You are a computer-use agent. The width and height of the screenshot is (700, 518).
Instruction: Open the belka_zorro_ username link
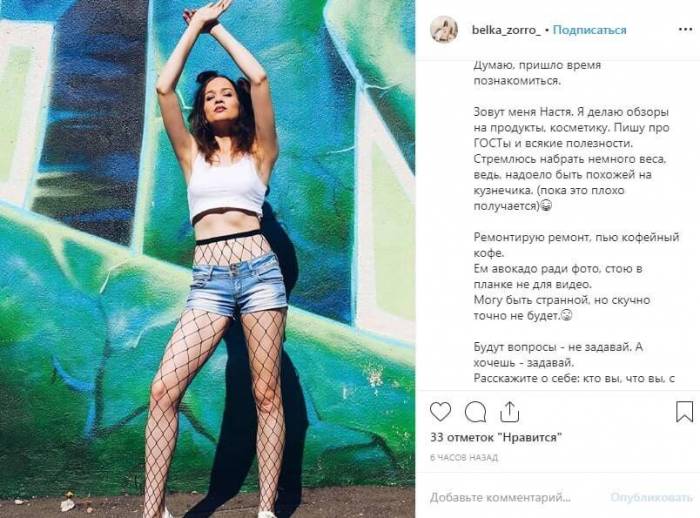[x=506, y=30]
